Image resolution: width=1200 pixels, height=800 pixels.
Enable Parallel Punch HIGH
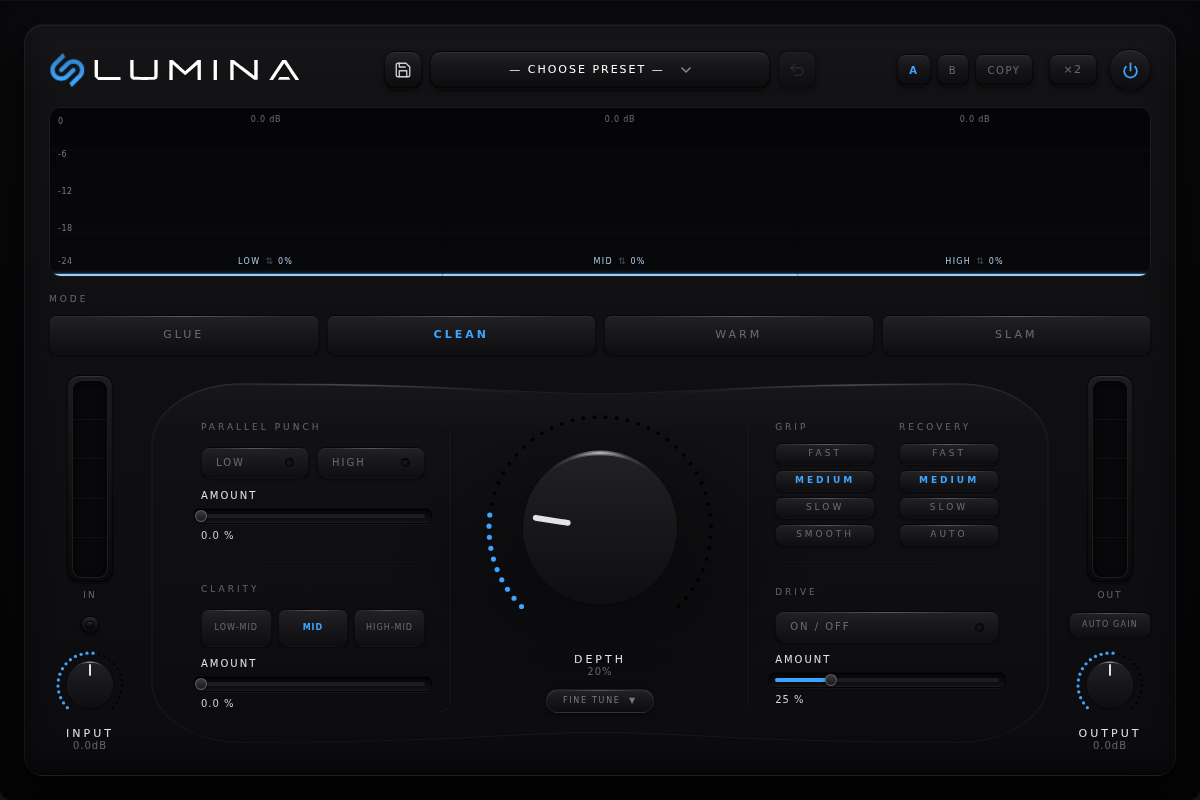[371, 463]
